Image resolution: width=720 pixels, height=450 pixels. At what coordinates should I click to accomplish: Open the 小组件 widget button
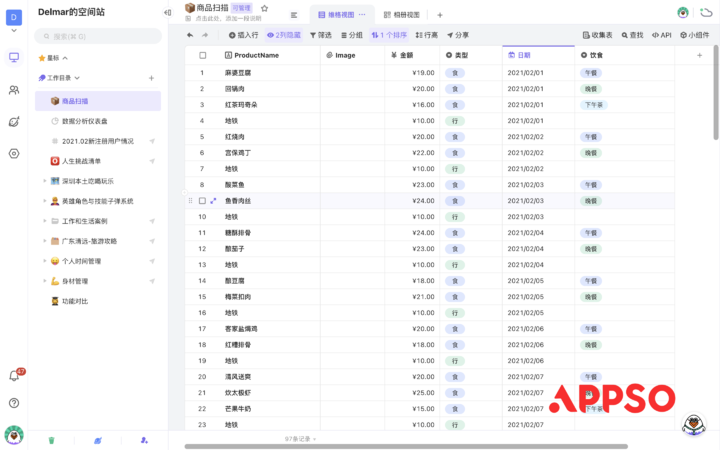click(694, 35)
